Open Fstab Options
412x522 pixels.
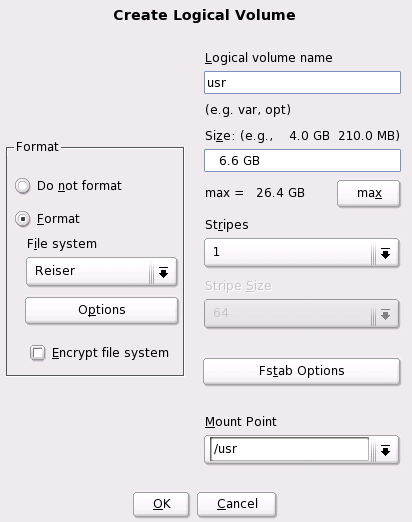(x=302, y=371)
